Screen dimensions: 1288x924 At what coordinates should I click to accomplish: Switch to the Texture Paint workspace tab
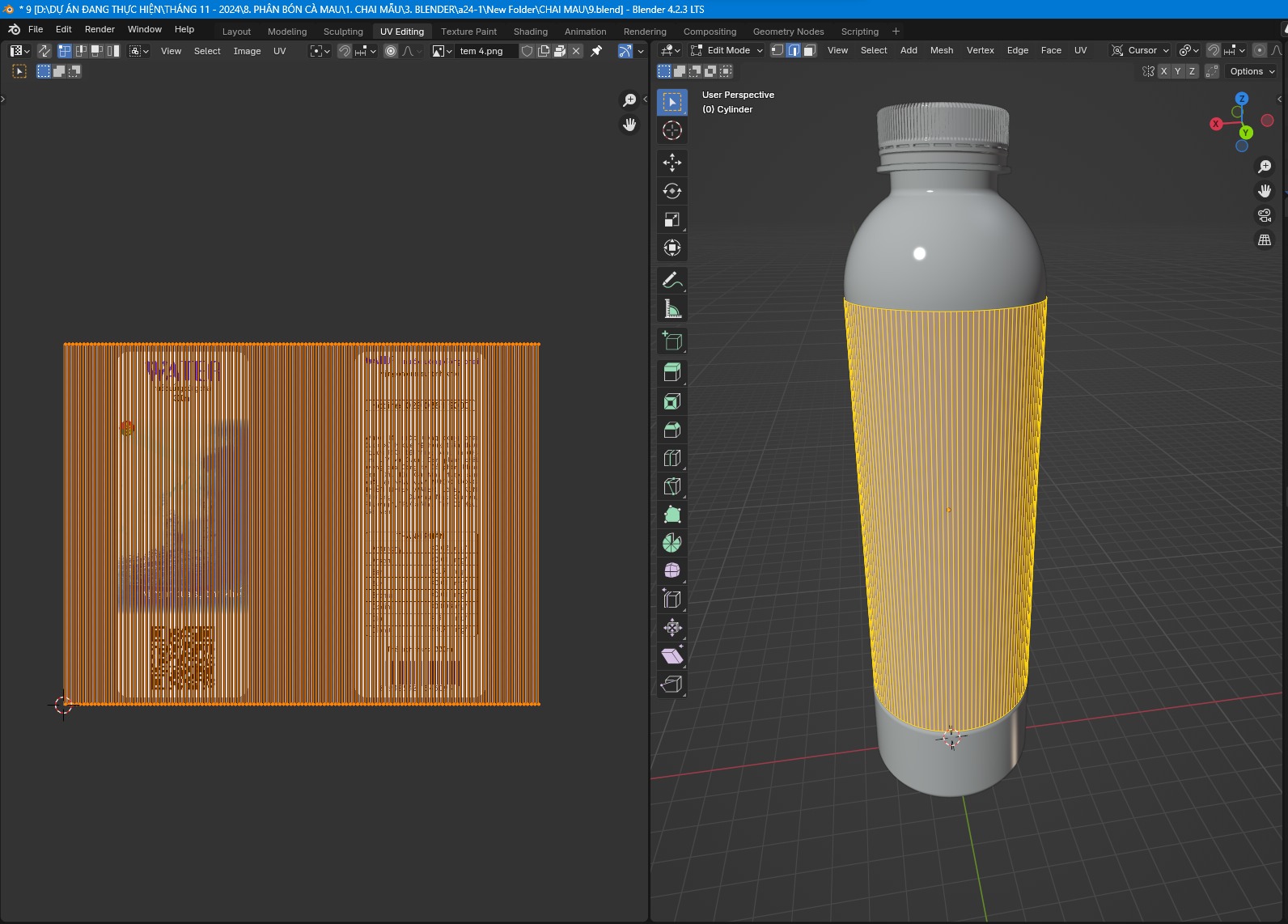[468, 32]
